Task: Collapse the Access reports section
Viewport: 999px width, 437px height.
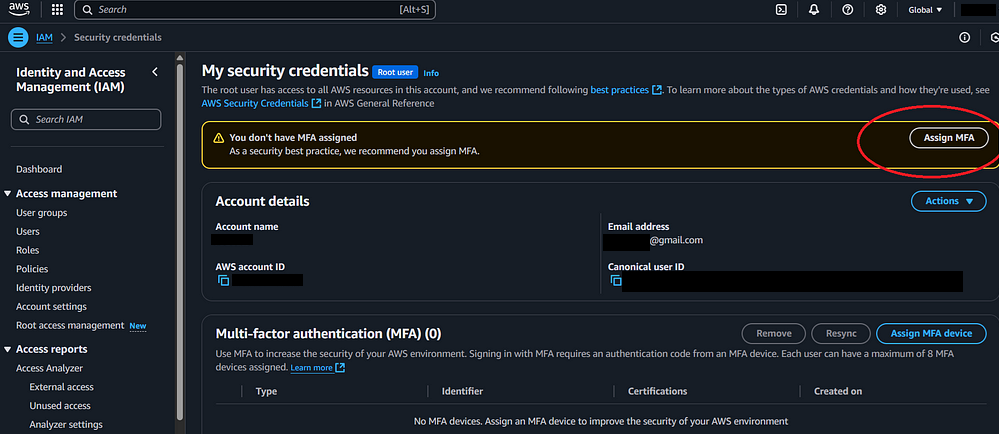Action: [x=8, y=349]
